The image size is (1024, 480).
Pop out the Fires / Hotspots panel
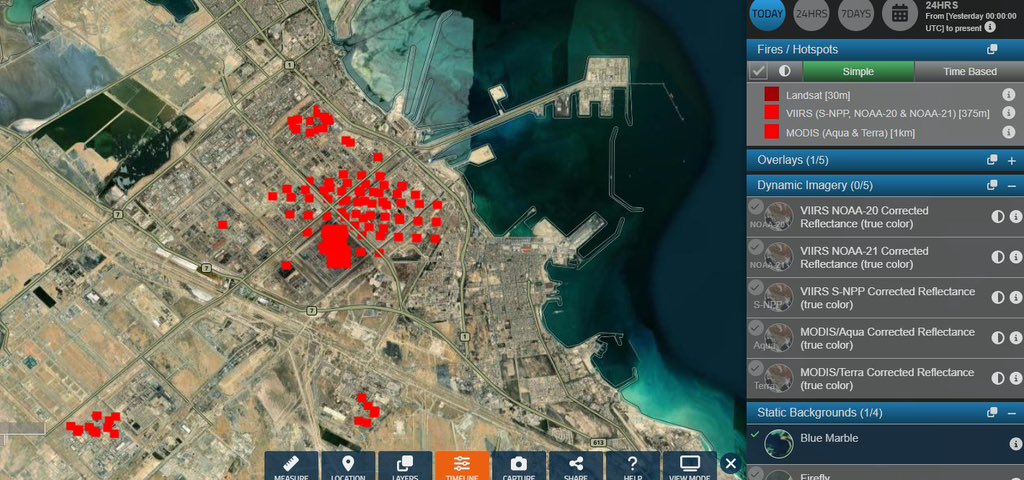[992, 50]
